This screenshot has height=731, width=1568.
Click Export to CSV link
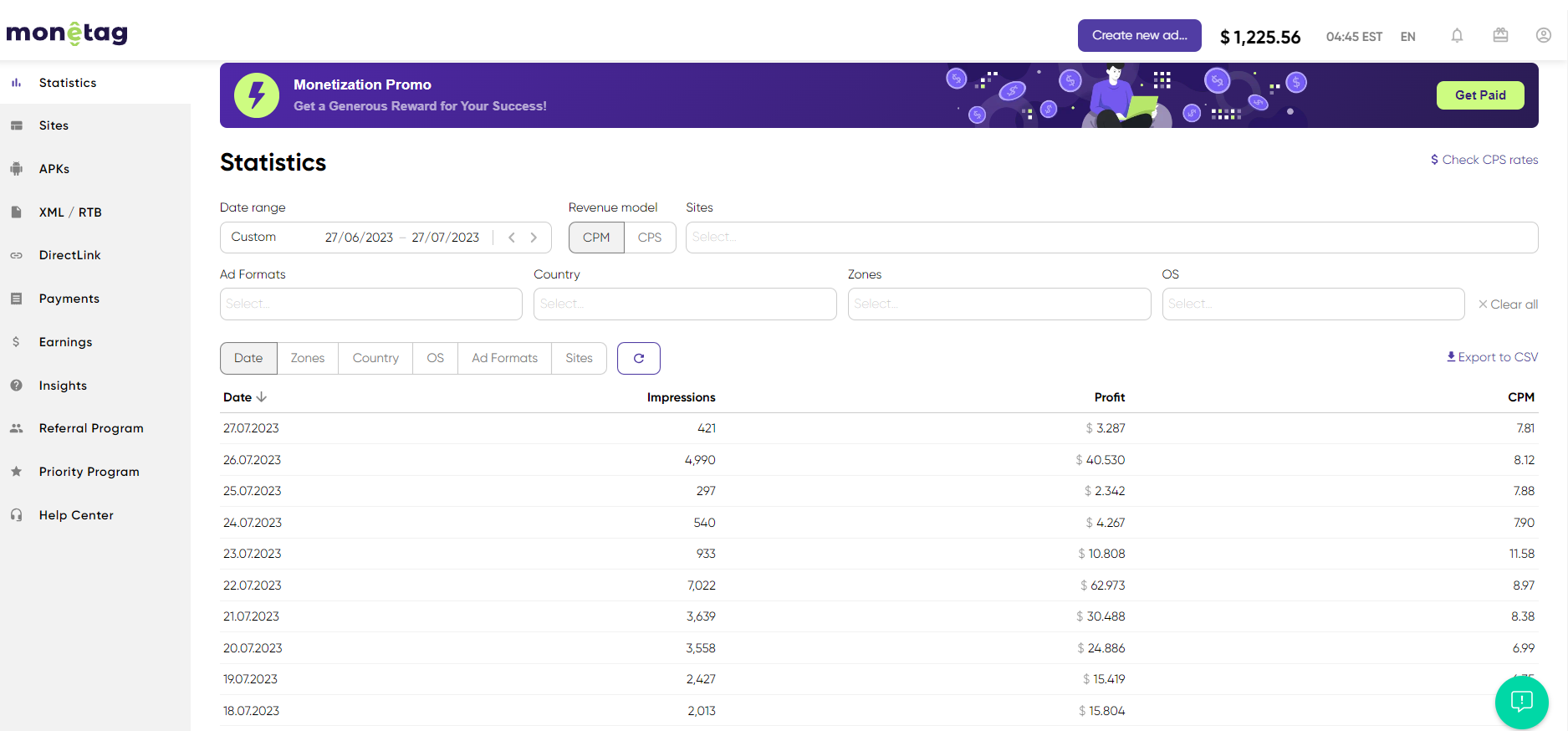(1492, 357)
